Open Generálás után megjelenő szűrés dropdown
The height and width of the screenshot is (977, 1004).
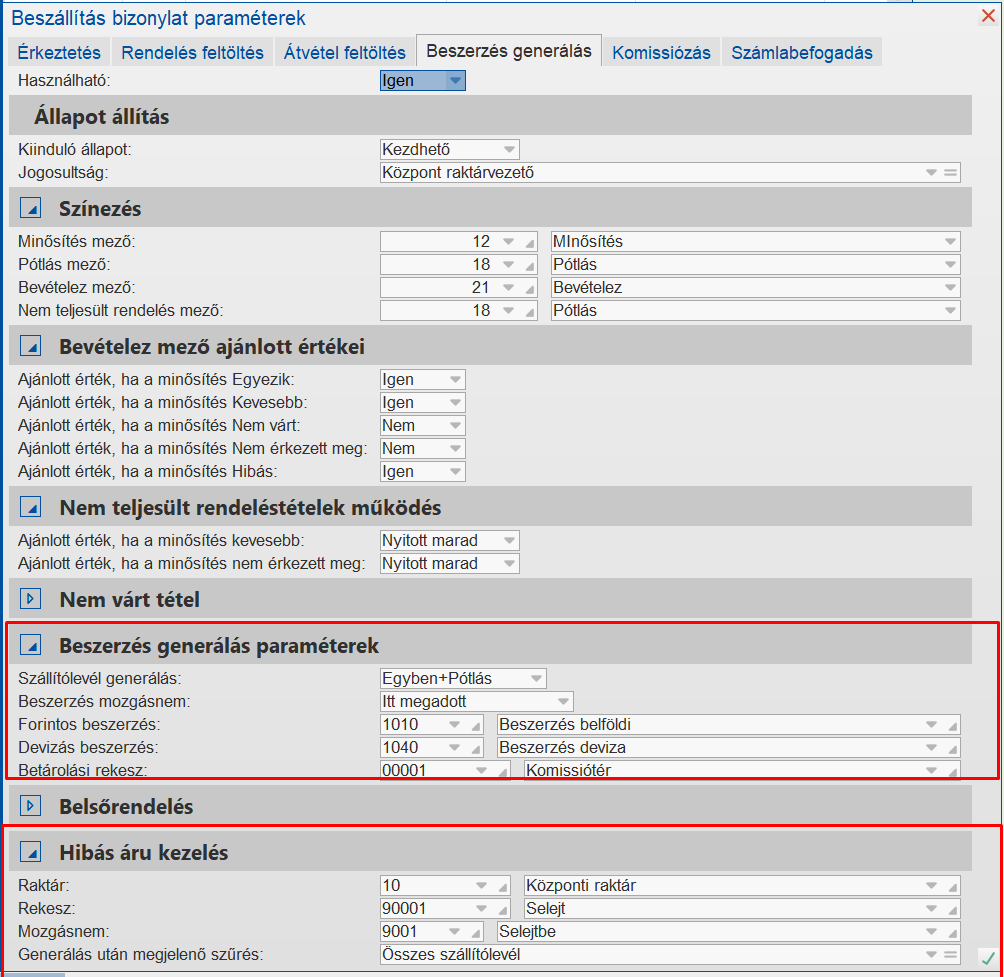pos(931,955)
